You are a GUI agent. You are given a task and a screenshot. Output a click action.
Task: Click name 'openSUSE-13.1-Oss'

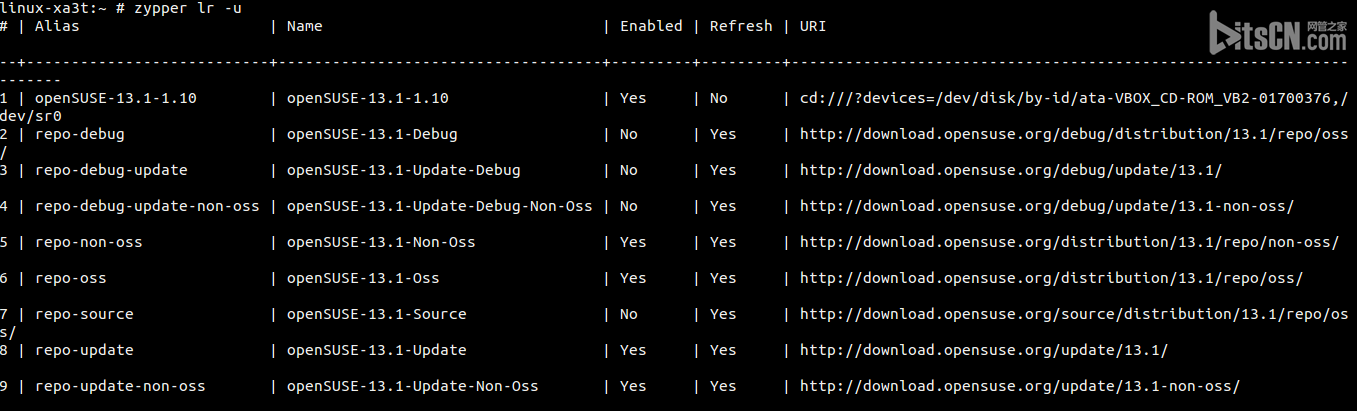(363, 278)
